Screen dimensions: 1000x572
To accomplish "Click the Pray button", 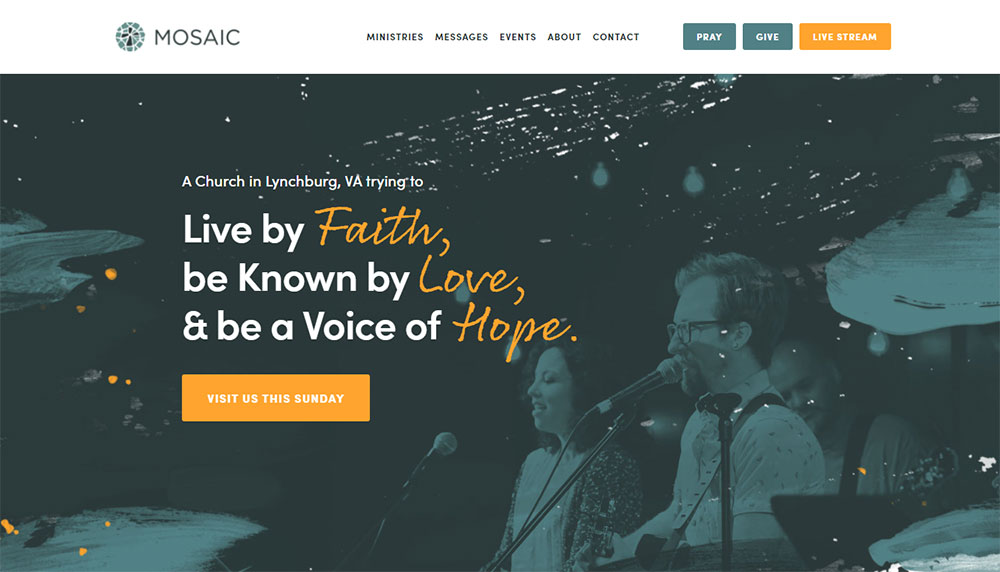I will (709, 36).
